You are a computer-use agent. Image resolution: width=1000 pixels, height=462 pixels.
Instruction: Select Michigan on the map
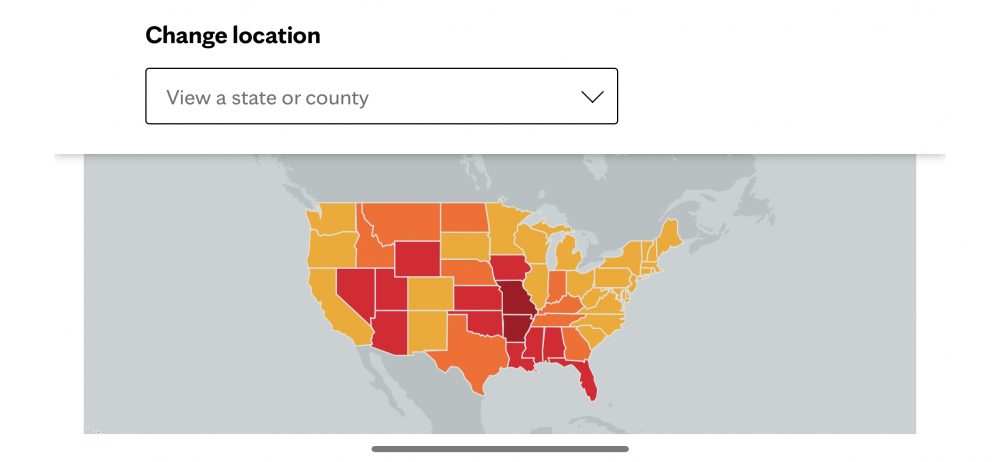(567, 254)
